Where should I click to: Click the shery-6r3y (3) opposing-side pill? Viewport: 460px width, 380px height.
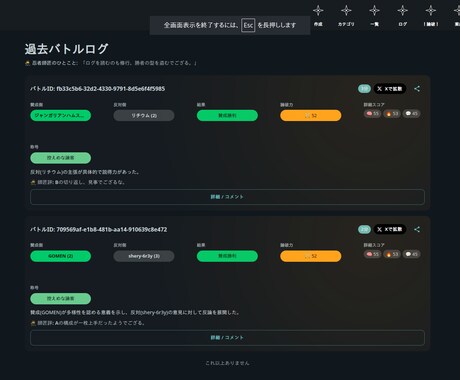pos(144,256)
